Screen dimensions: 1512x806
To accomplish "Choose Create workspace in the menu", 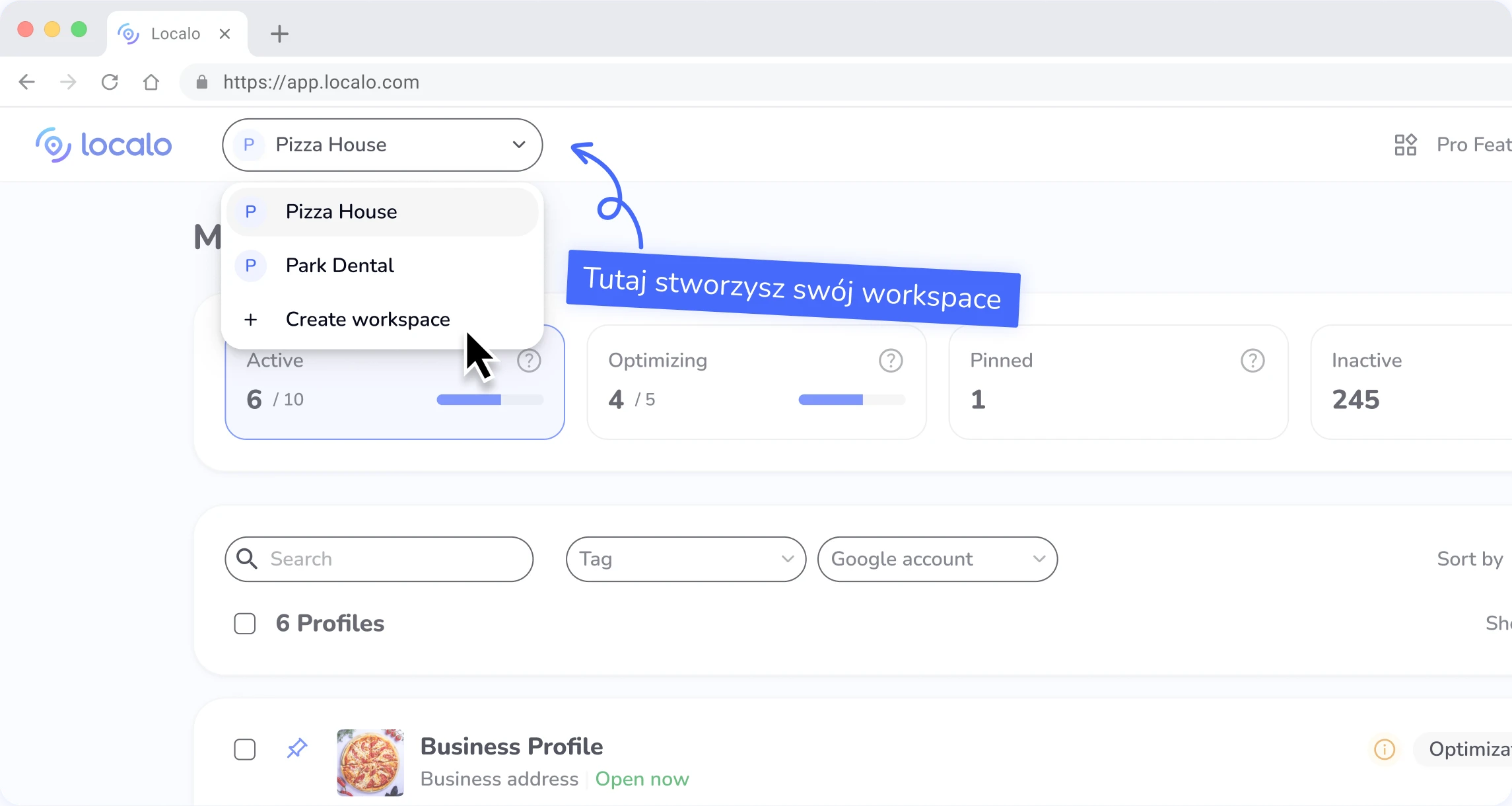I will pyautogui.click(x=367, y=320).
